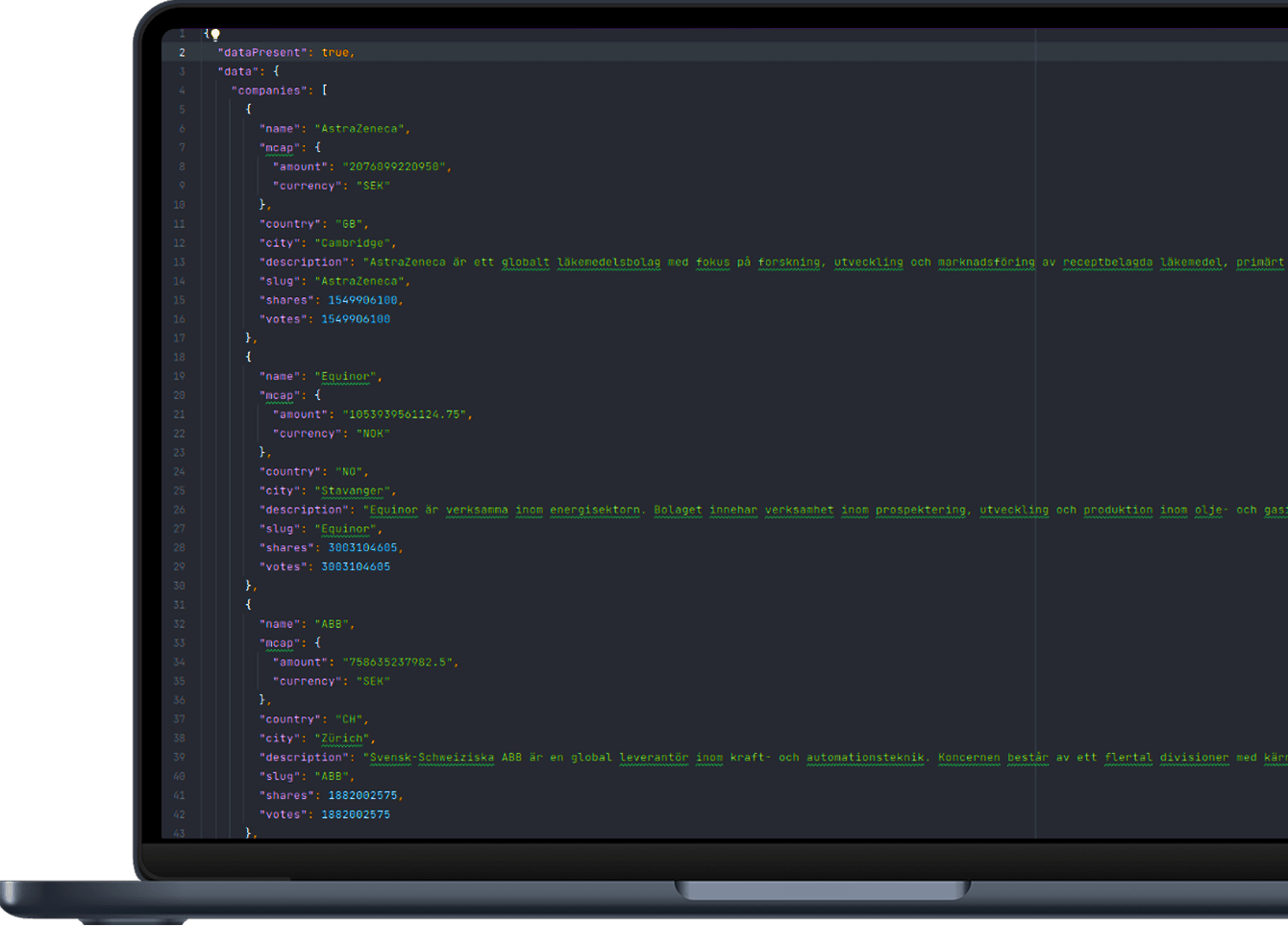Click the city value "Cambridge"
1288x927 pixels.
click(353, 243)
